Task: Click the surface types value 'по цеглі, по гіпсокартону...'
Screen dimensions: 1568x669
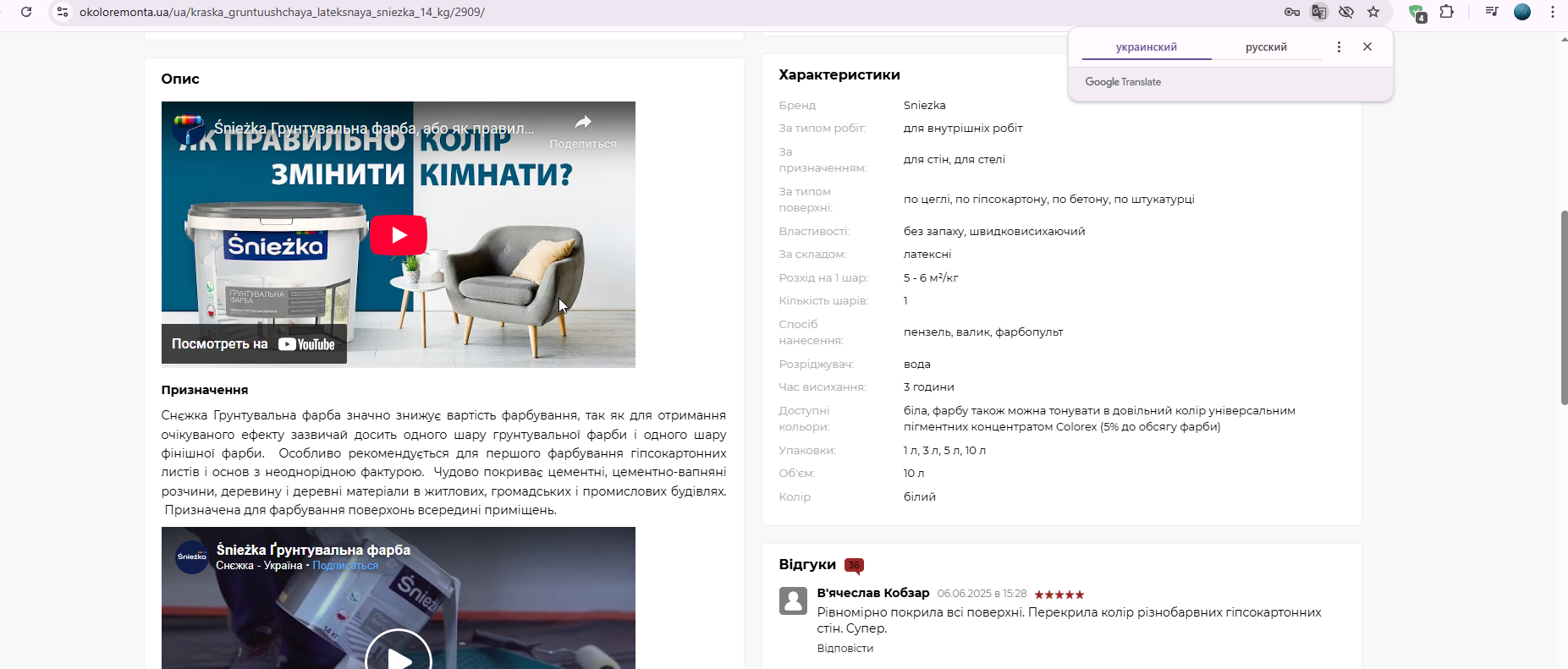Action: pos(1049,200)
